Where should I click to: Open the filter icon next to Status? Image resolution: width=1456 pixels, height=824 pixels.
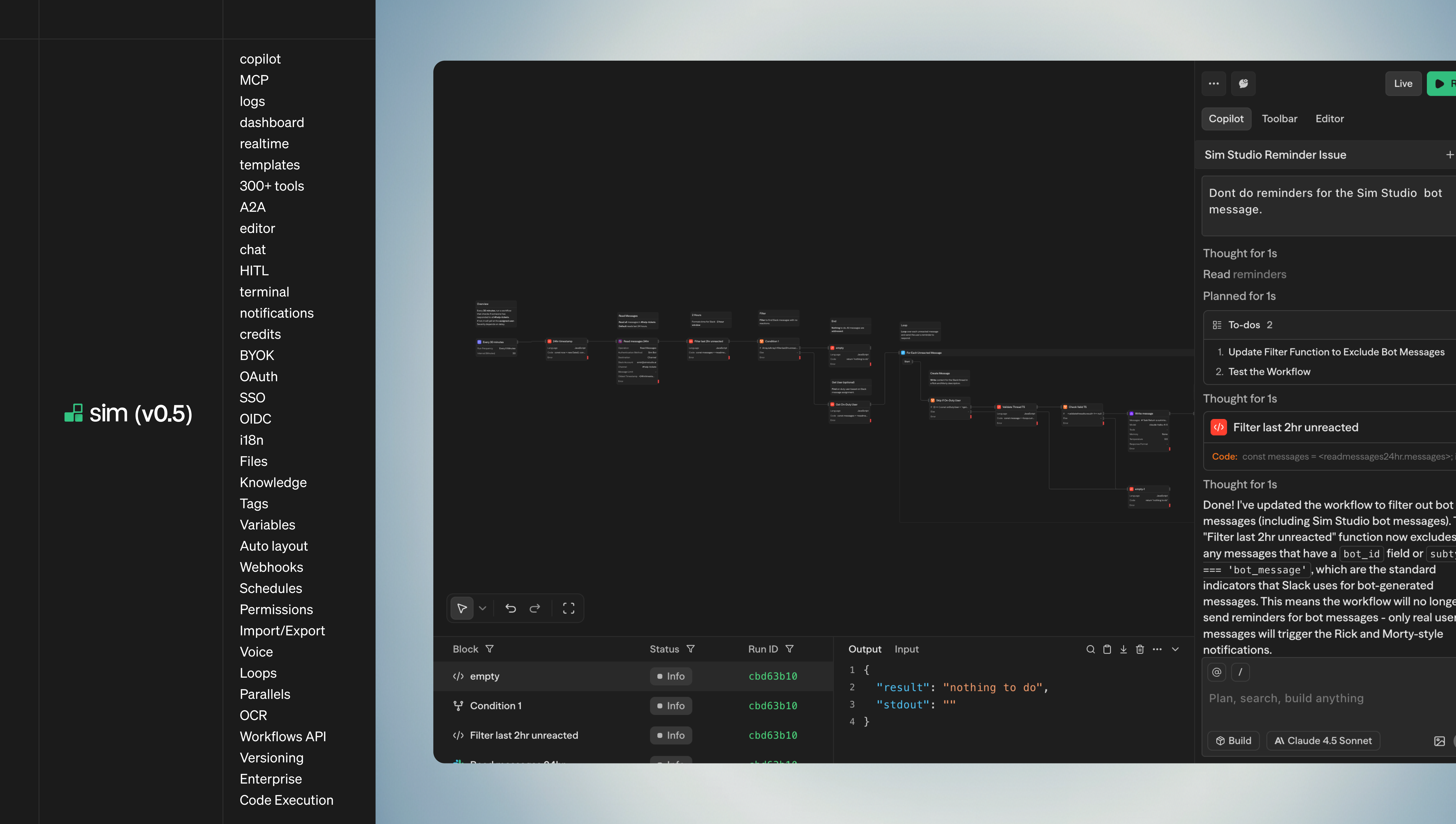(691, 649)
